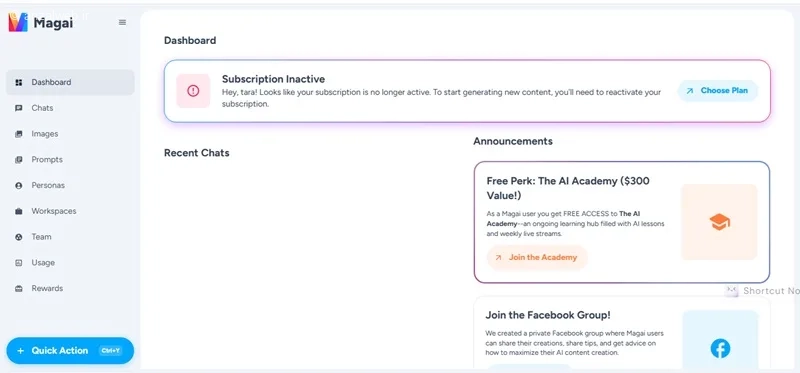Click the Images gallery icon
The width and height of the screenshot is (800, 373).
coord(19,134)
